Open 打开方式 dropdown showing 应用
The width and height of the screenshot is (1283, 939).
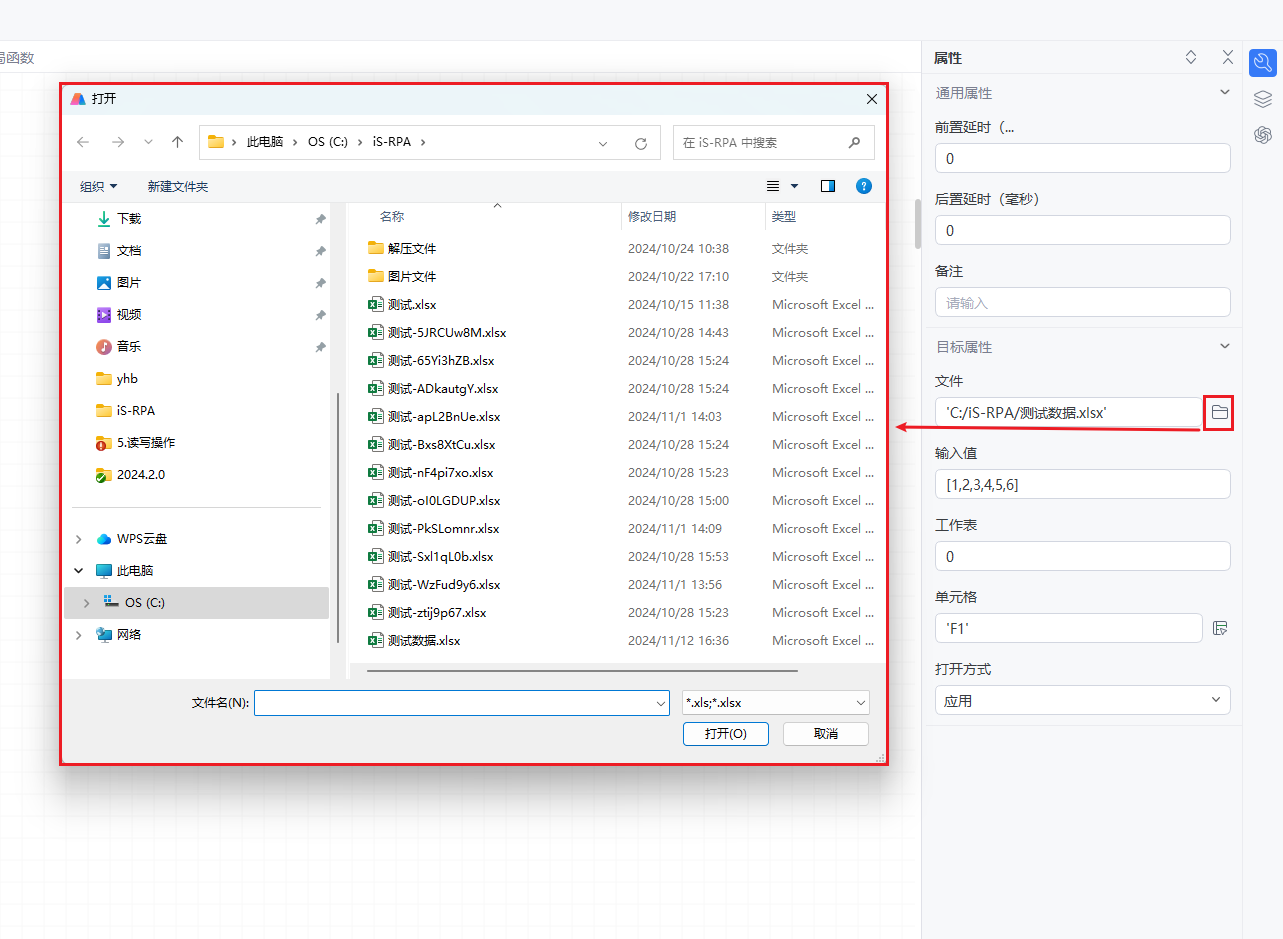1083,700
